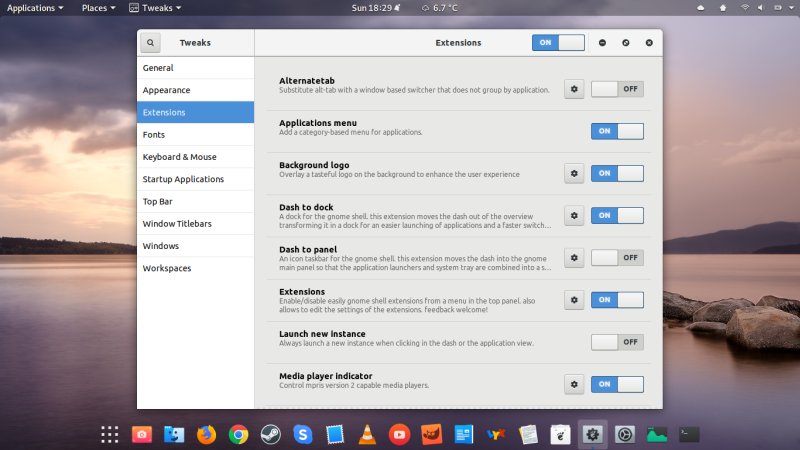
Task: Open the blue stamp mail app in dock
Action: (335, 435)
